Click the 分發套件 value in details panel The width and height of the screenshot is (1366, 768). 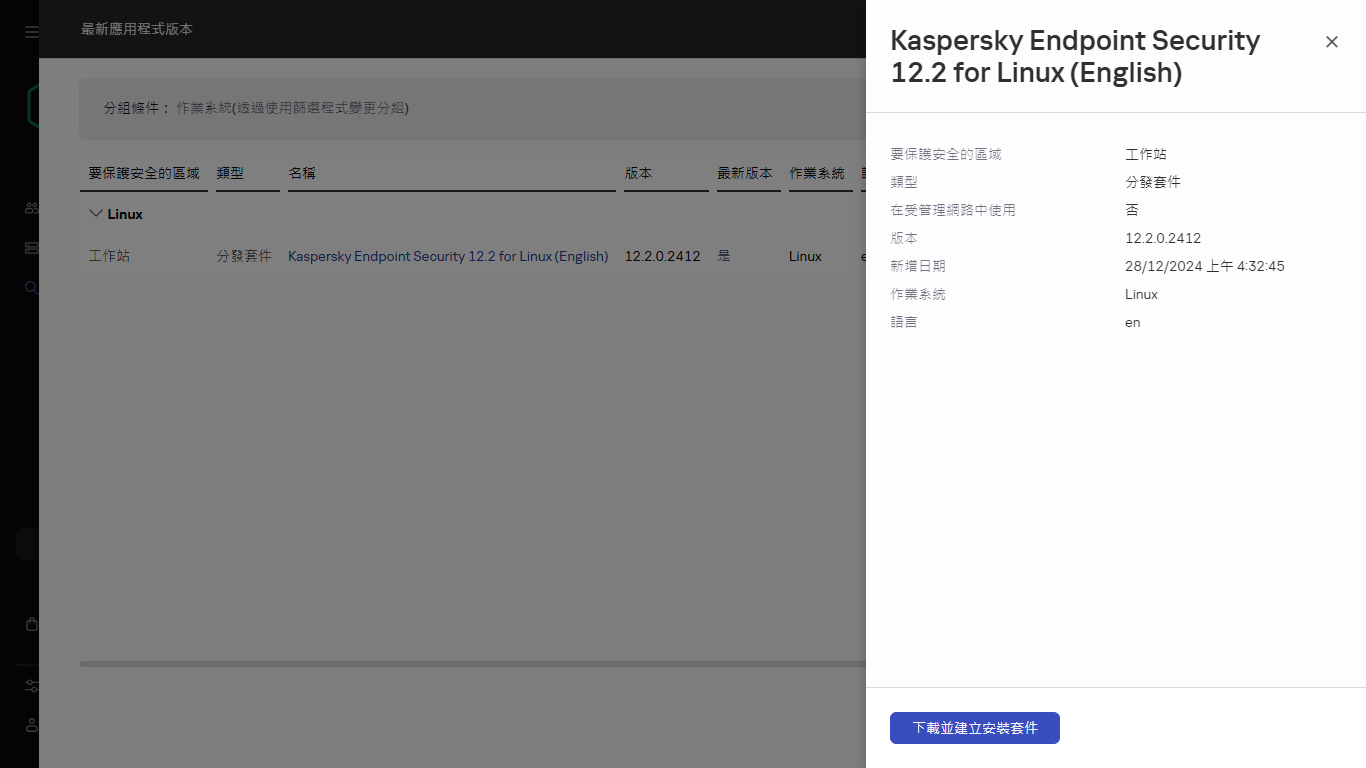click(1153, 182)
